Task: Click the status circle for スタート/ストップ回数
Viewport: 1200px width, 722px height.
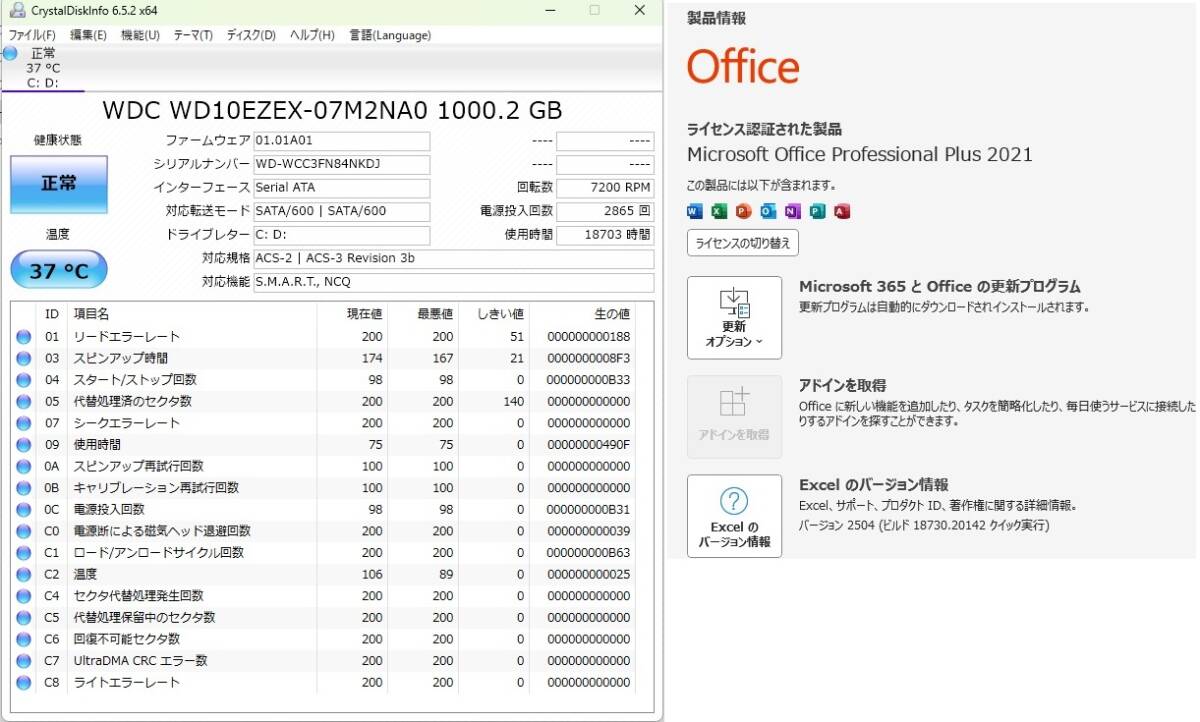Action: pos(24,380)
